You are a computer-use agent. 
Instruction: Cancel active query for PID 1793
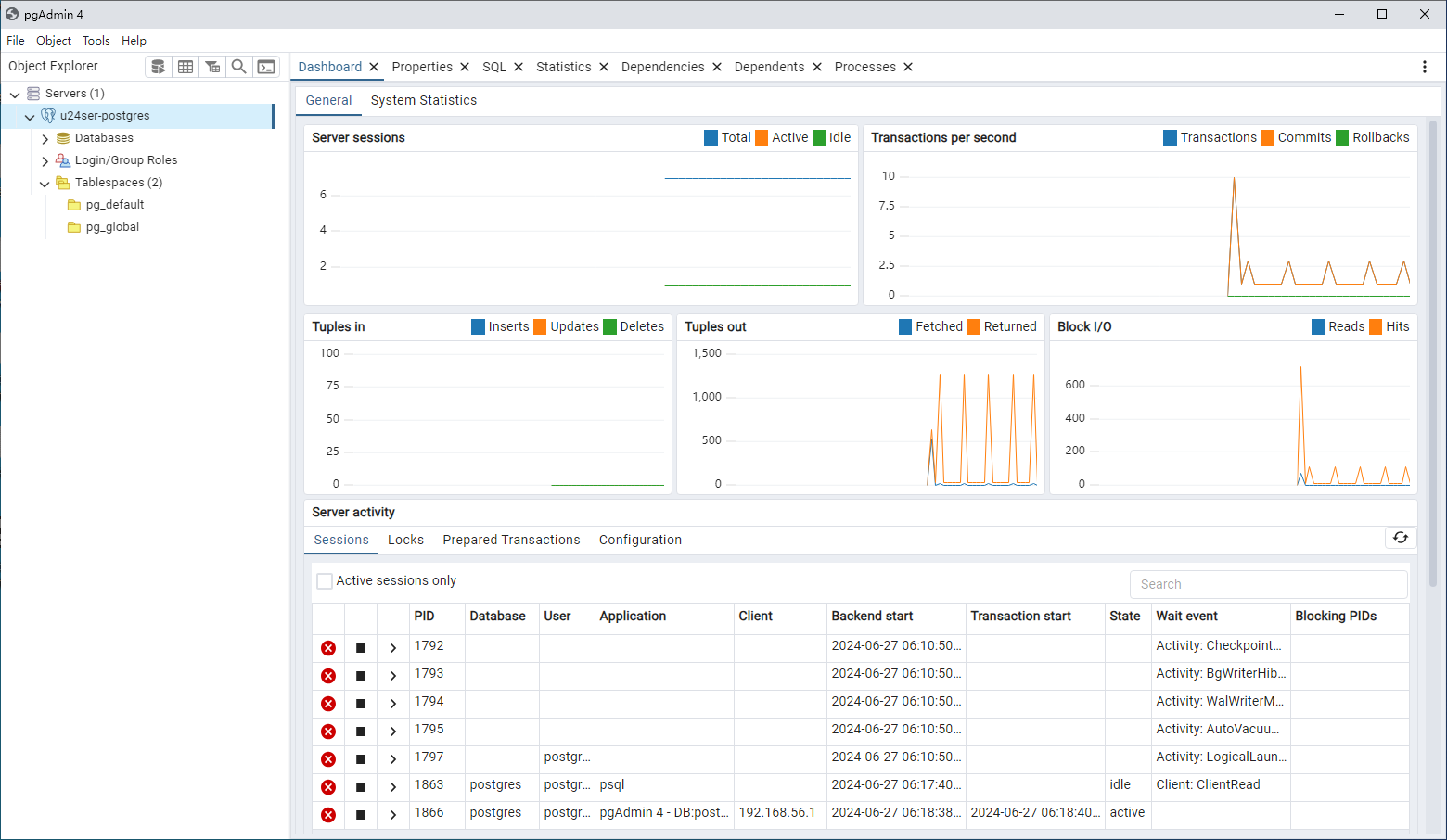361,676
